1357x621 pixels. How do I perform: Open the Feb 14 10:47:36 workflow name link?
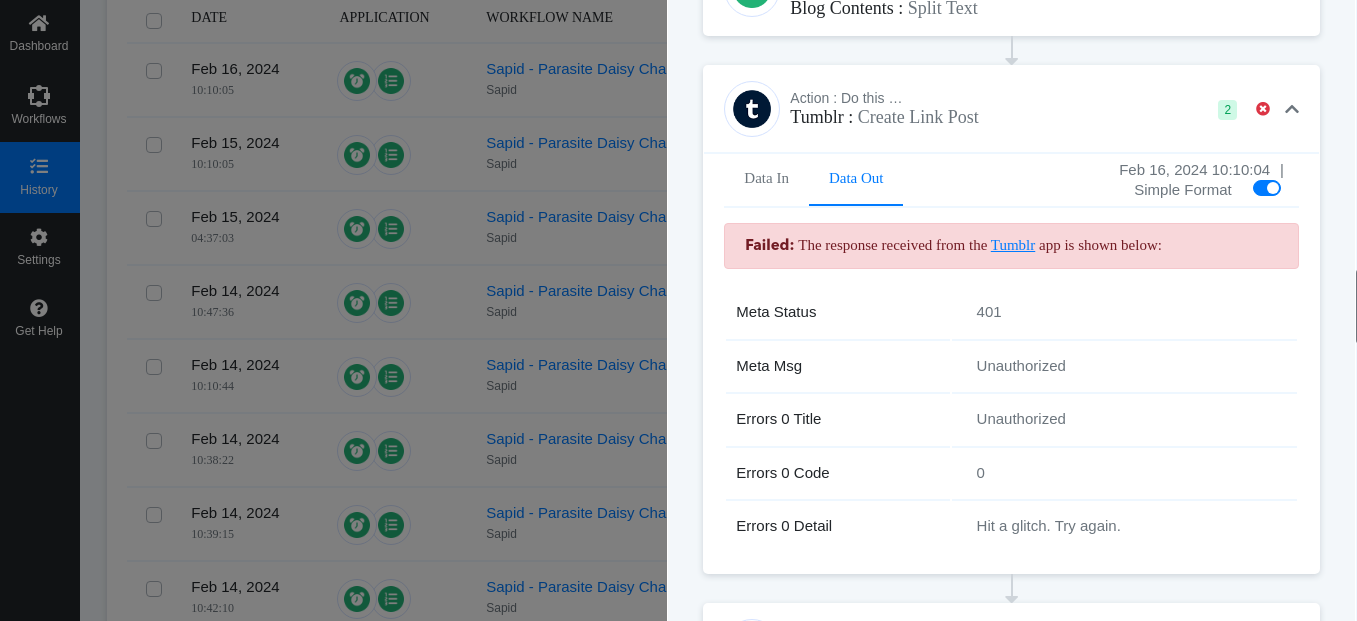coord(576,291)
